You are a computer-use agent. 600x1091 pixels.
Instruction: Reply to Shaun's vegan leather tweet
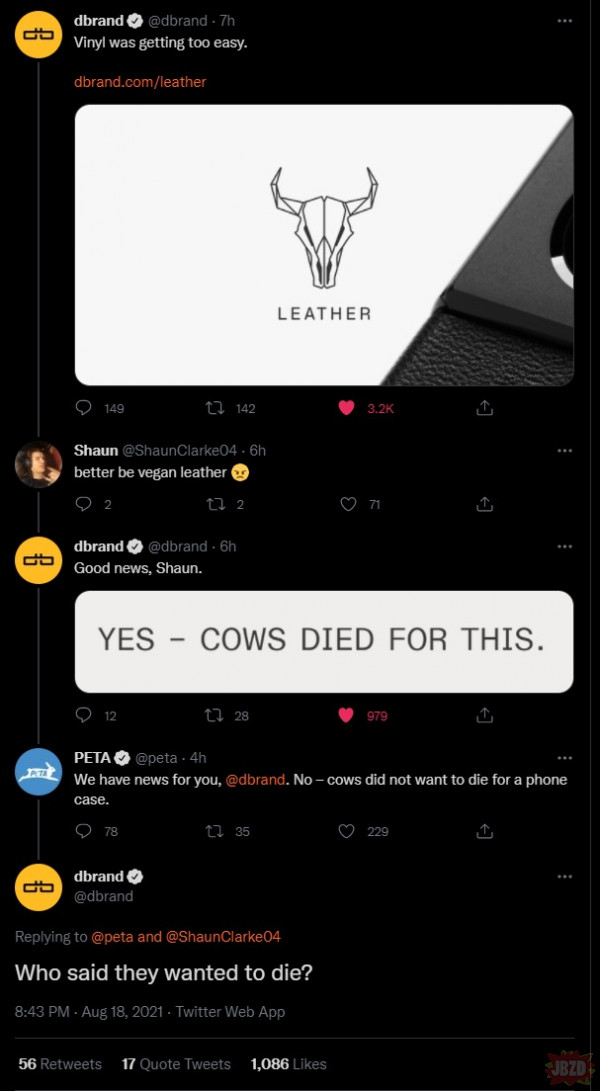coord(84,505)
